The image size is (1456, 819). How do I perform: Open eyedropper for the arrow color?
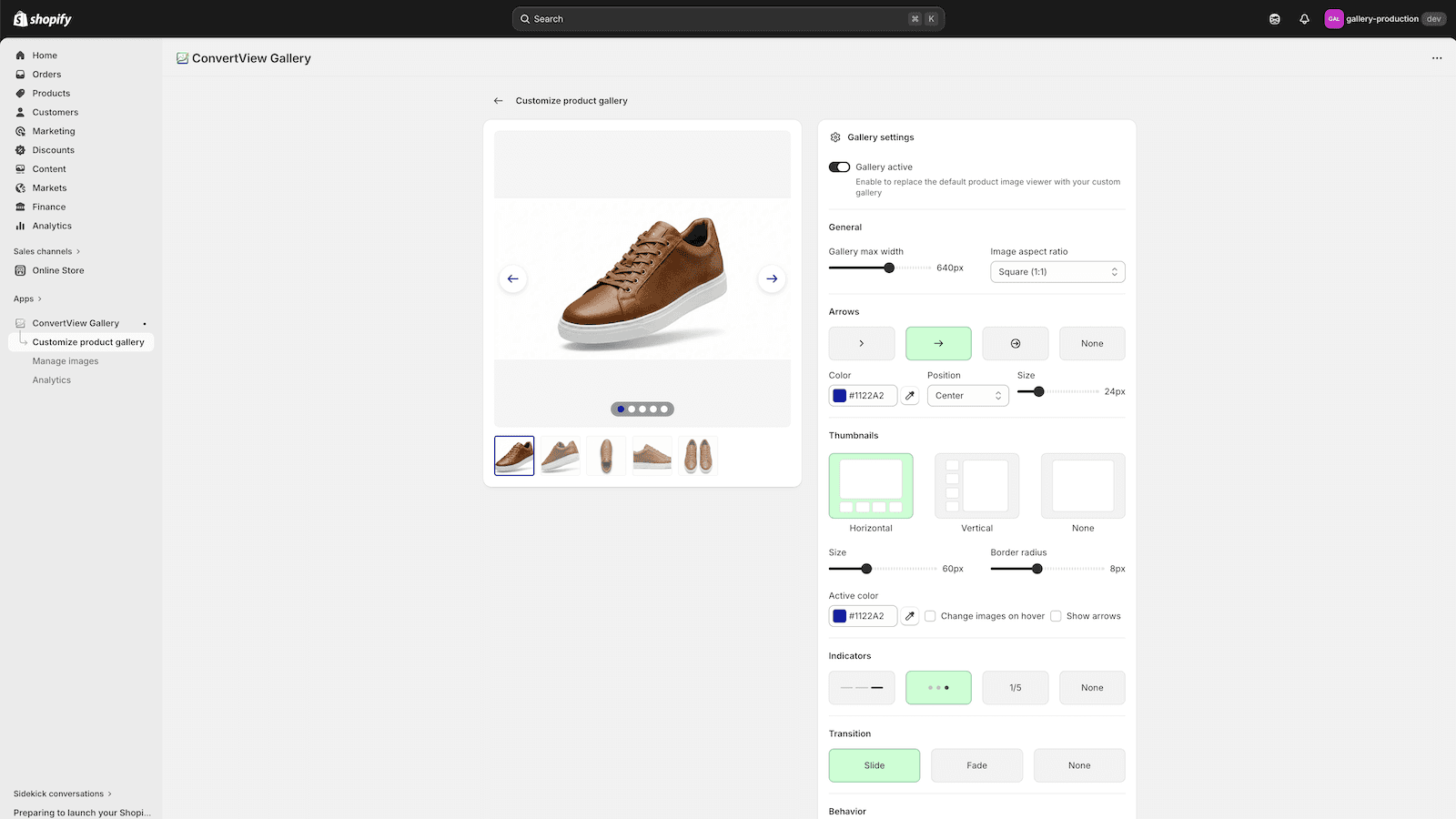point(910,396)
